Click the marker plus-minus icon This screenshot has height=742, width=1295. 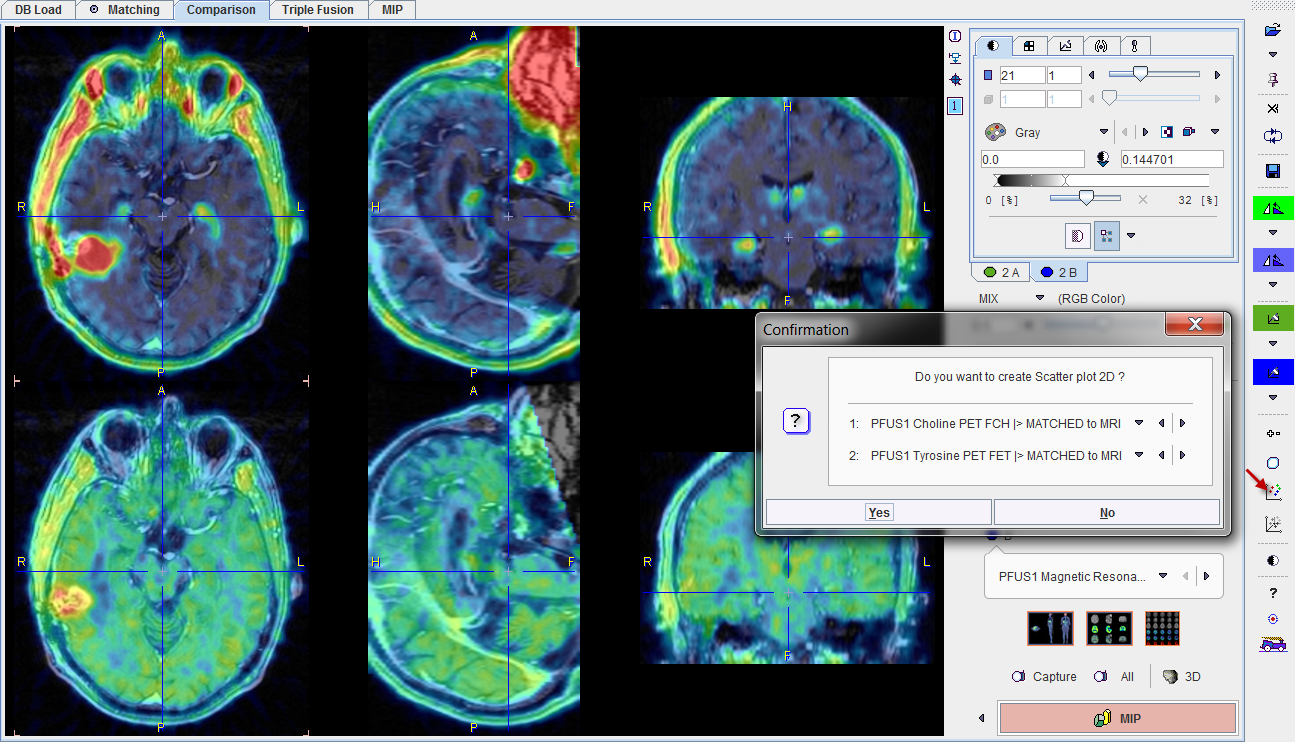(x=1272, y=433)
